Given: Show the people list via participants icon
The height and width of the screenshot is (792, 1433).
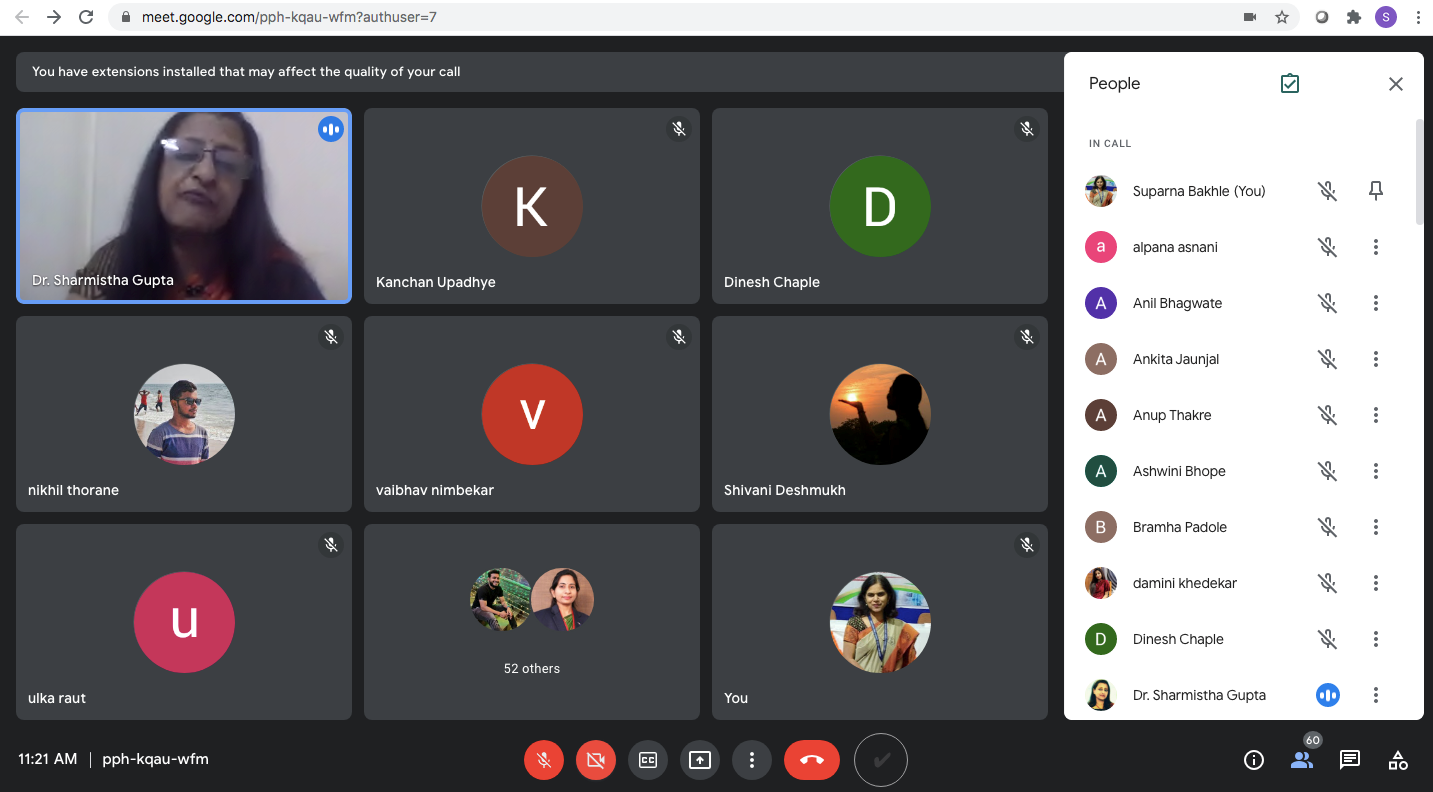Looking at the screenshot, I should [x=1301, y=760].
